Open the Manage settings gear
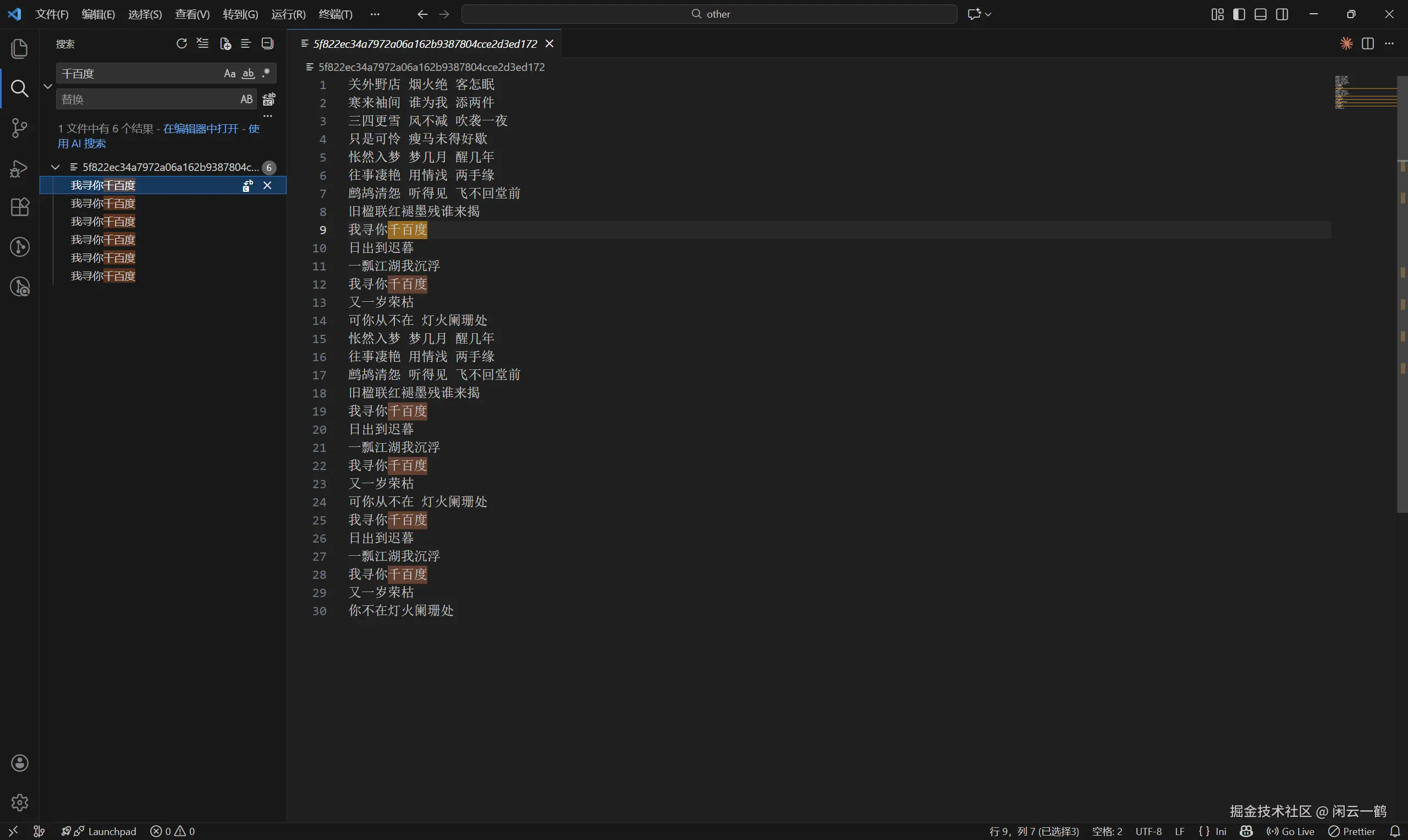 point(19,802)
